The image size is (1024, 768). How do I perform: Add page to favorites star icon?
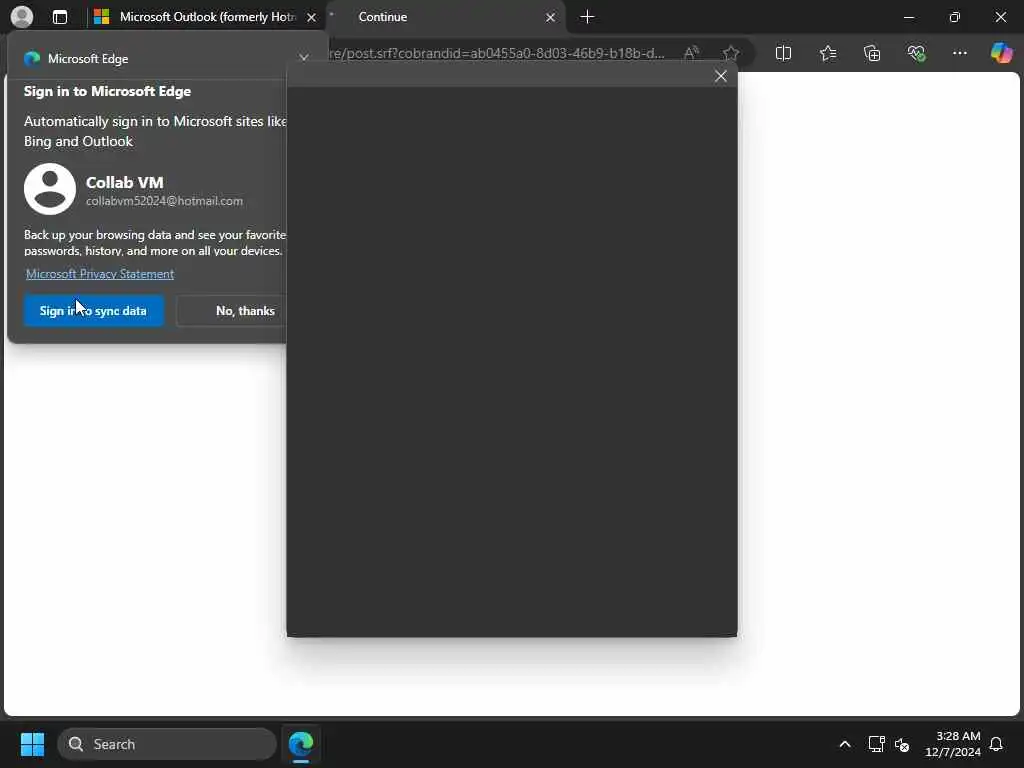731,53
